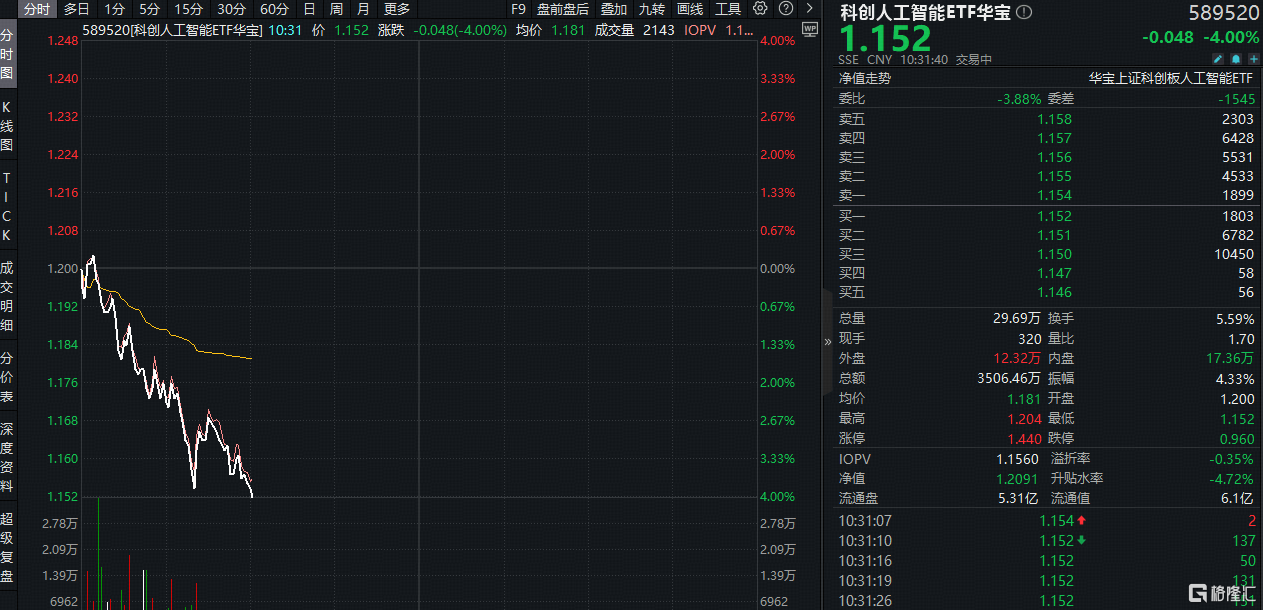This screenshot has width=1263, height=610.
Task: Open 叠加 overlay option
Action: click(x=613, y=9)
